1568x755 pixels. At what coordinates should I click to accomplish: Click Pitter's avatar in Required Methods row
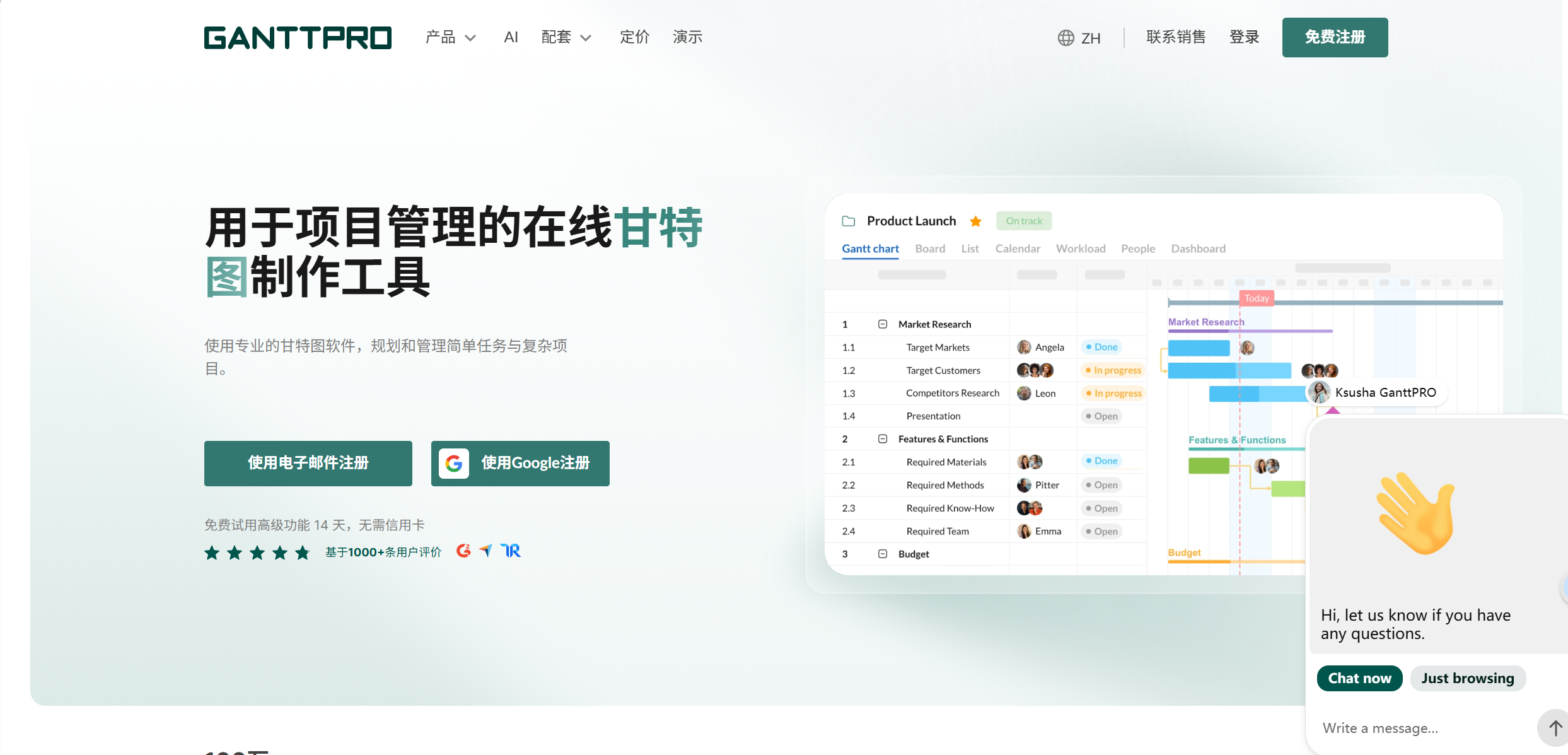1024,485
